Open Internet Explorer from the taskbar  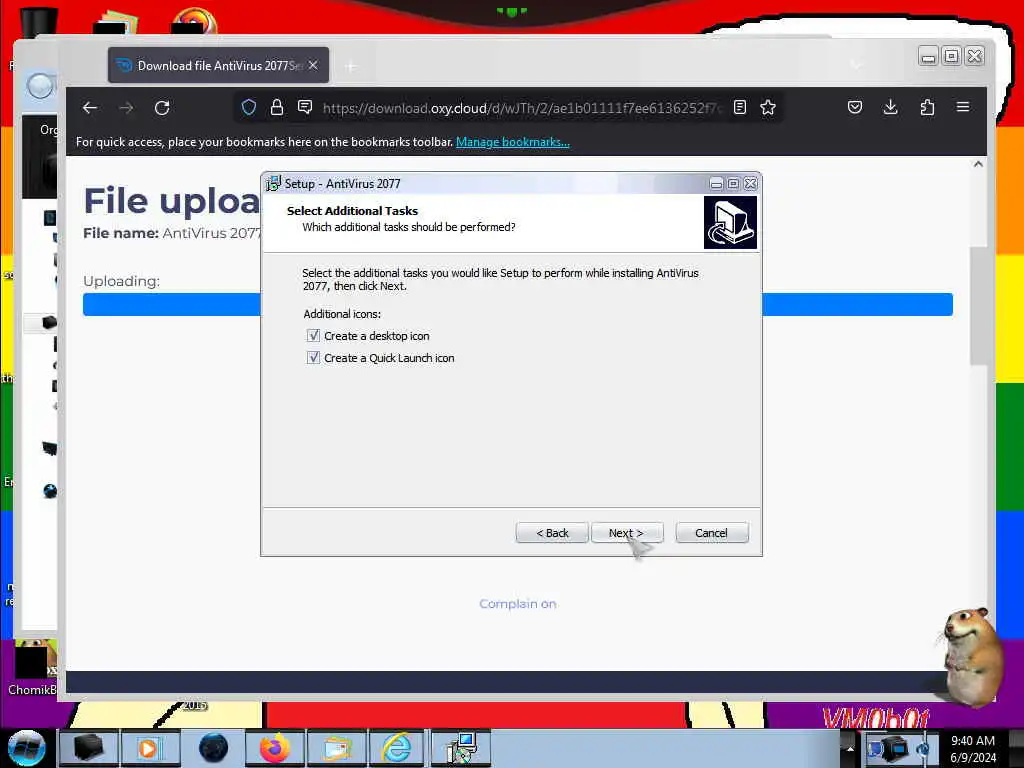point(397,748)
